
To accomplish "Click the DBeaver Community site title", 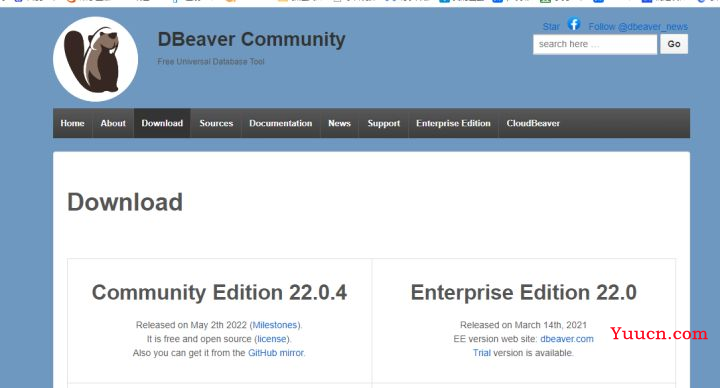I will [x=251, y=39].
